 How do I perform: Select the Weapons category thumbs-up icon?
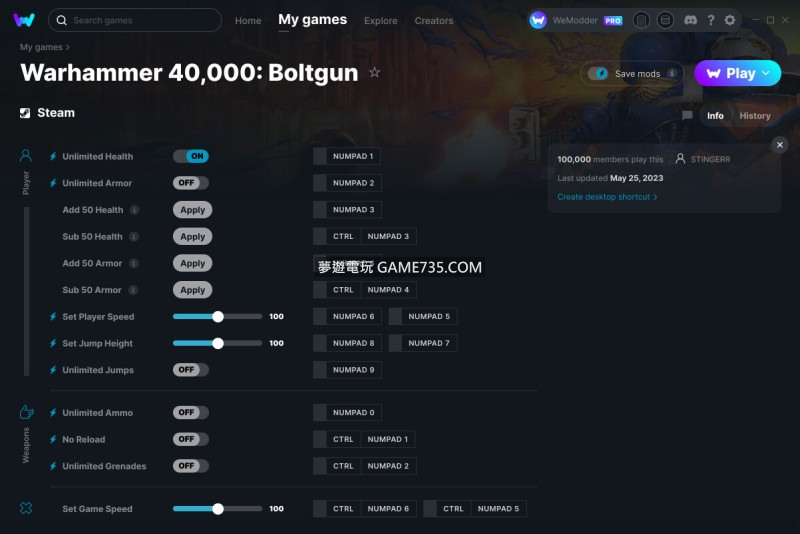27,412
